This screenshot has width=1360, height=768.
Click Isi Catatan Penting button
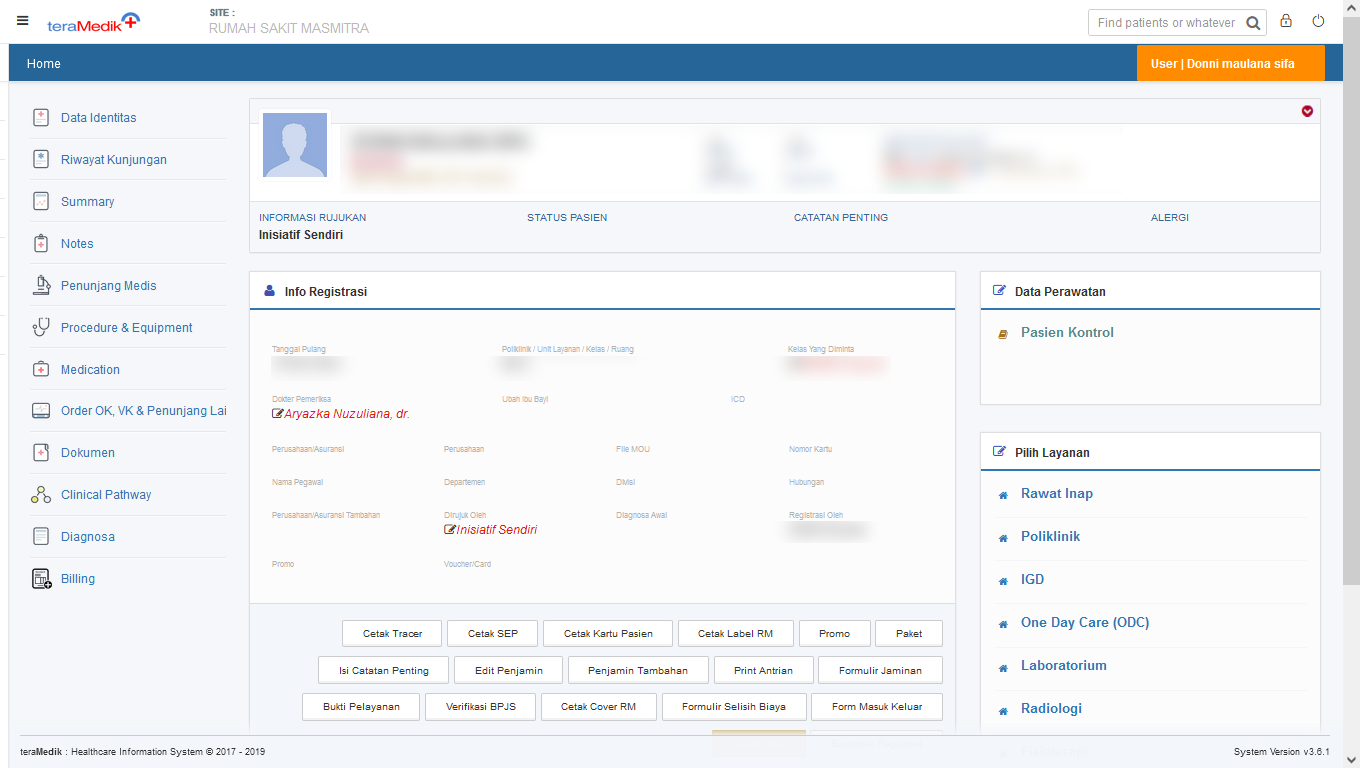384,670
